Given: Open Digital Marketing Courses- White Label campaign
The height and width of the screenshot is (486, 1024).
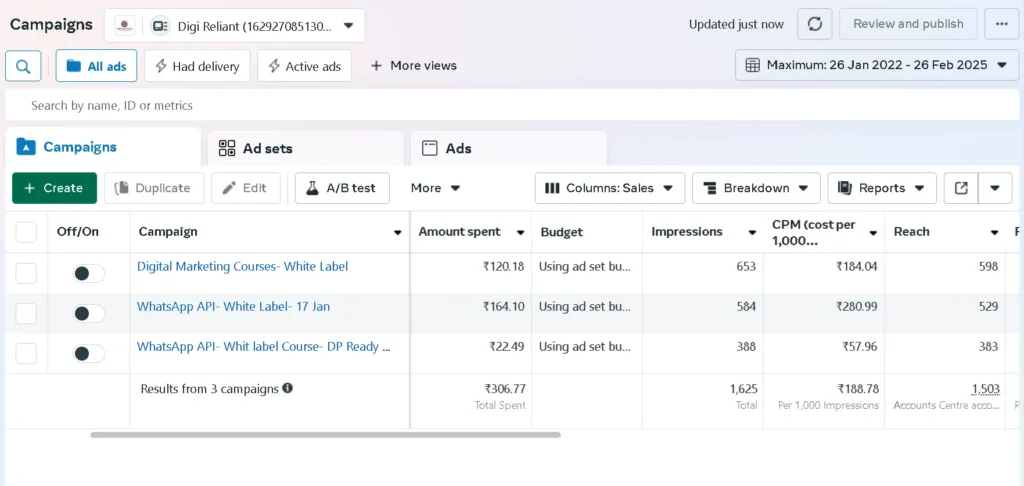Looking at the screenshot, I should point(242,267).
